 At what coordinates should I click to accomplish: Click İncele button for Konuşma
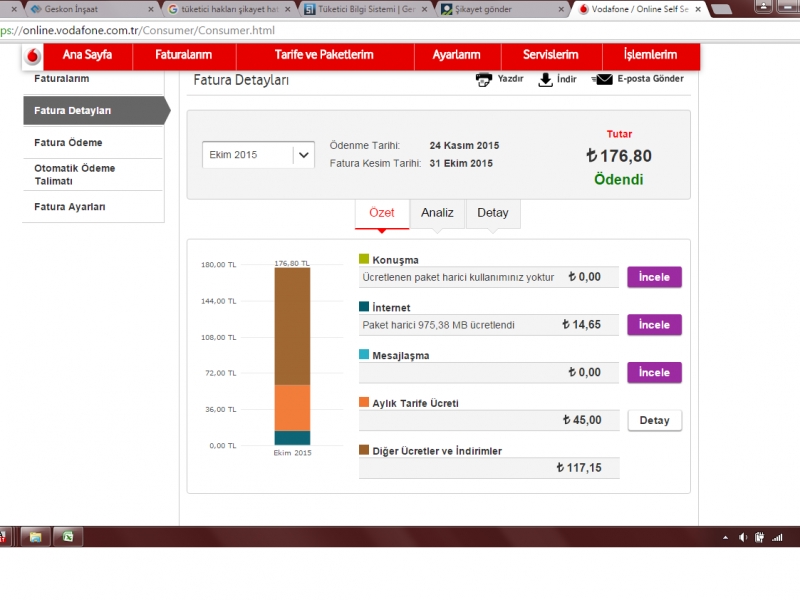coord(655,277)
